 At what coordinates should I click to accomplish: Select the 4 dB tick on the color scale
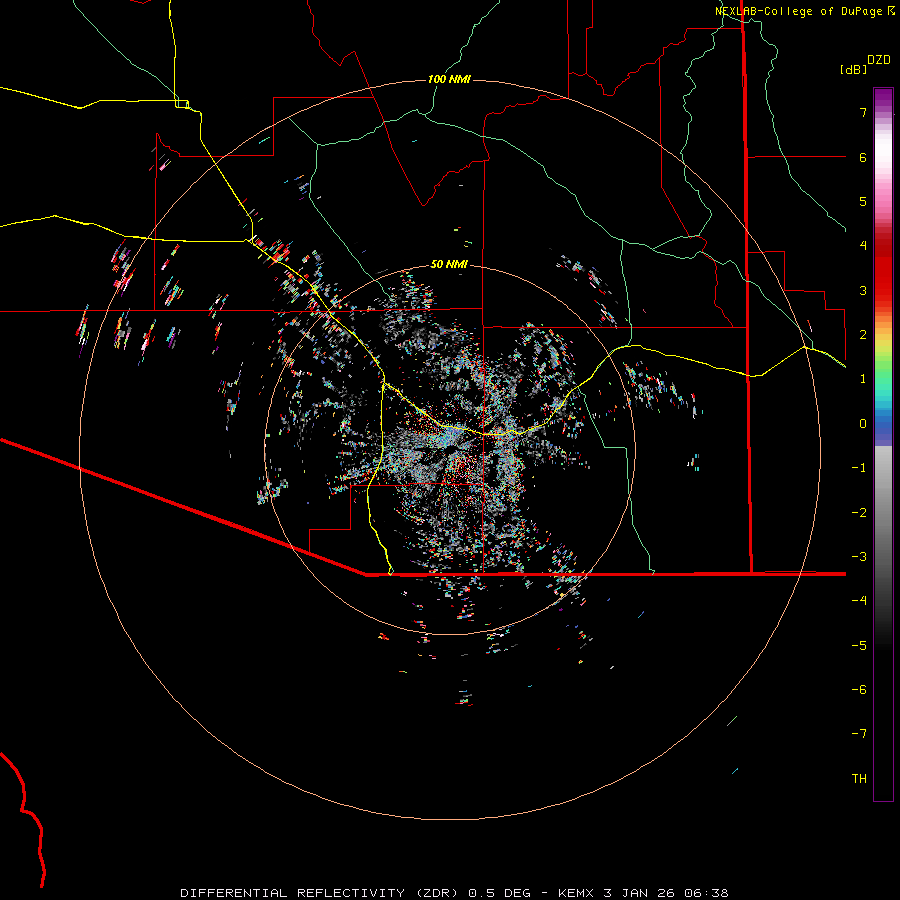click(x=863, y=246)
